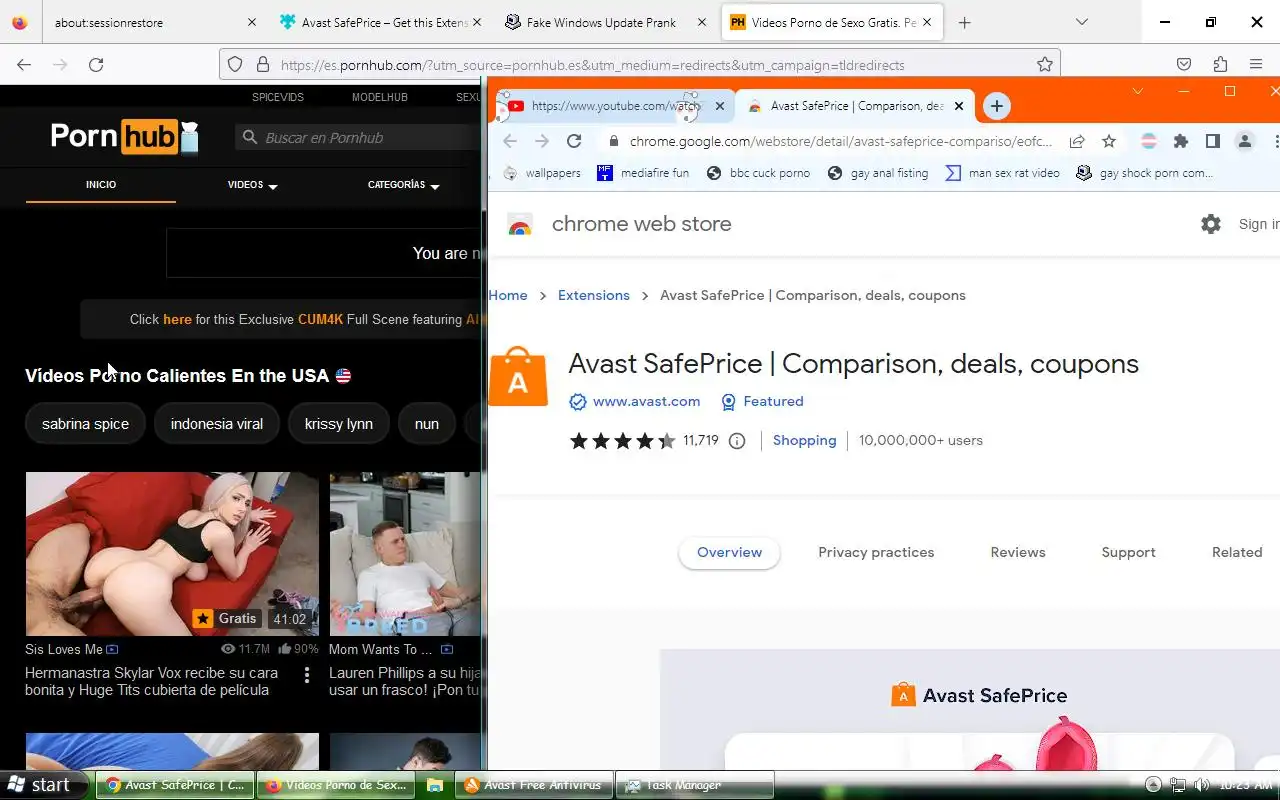The height and width of the screenshot is (800, 1280).
Task: Open the Firefox extensions puzzle icon
Action: coord(1220,65)
